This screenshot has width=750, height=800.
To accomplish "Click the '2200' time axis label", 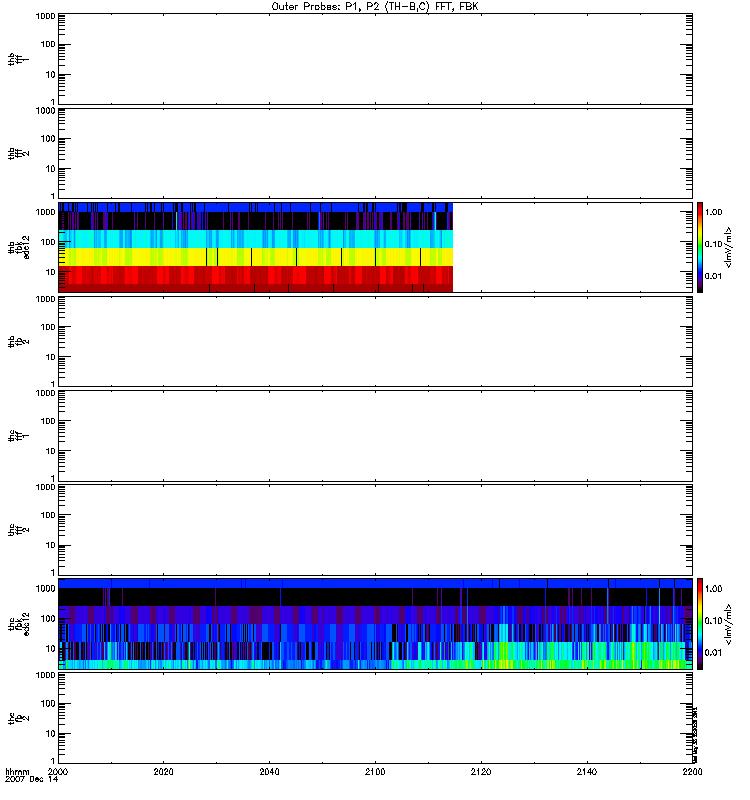I will [x=692, y=772].
